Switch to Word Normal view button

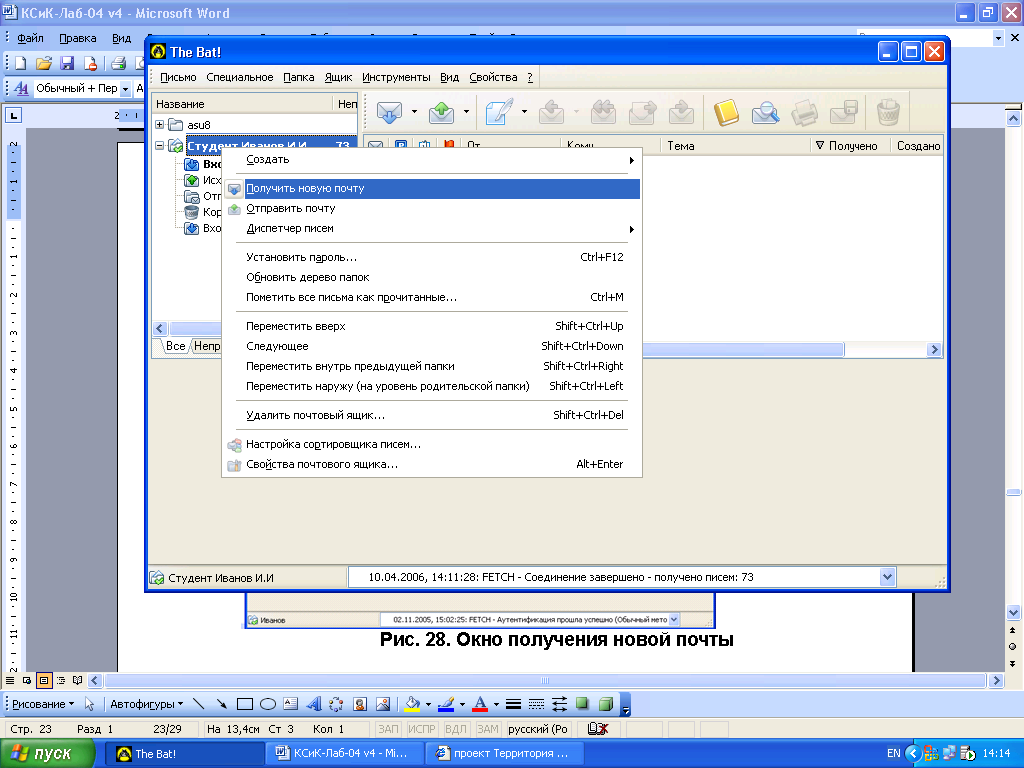[10, 680]
